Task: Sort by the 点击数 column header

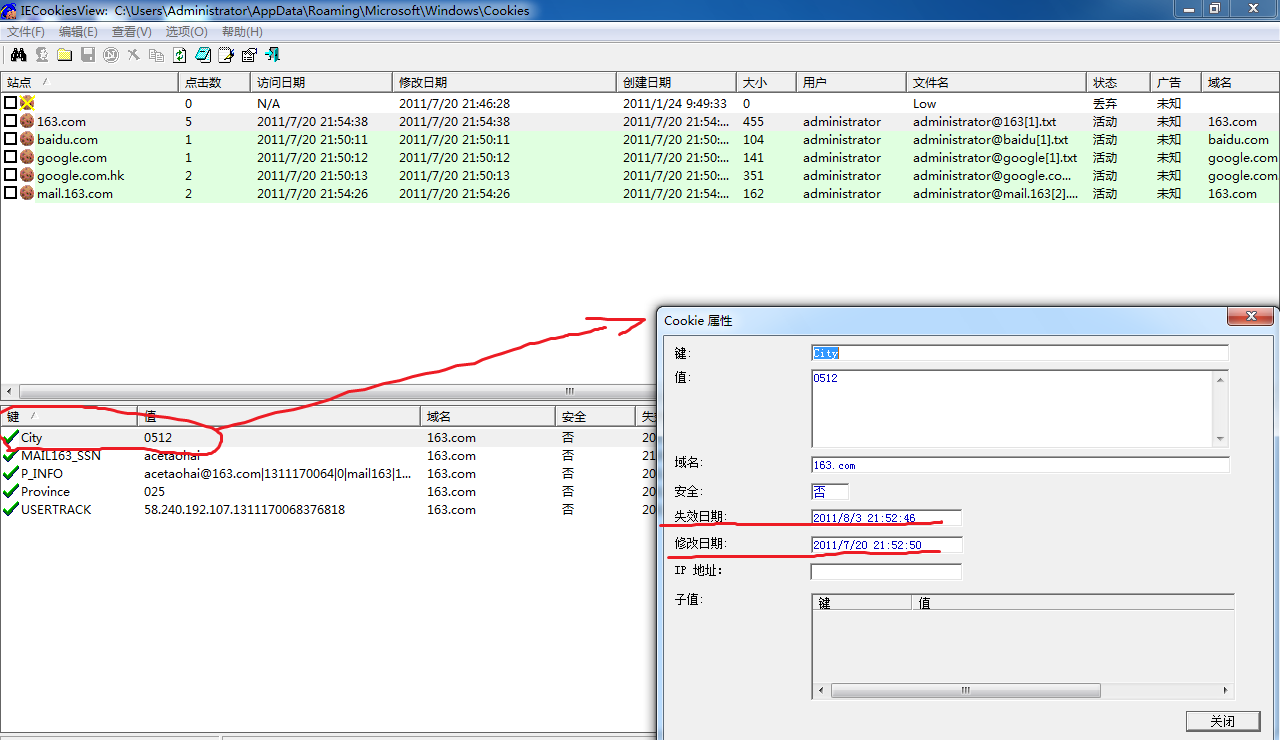Action: (214, 82)
